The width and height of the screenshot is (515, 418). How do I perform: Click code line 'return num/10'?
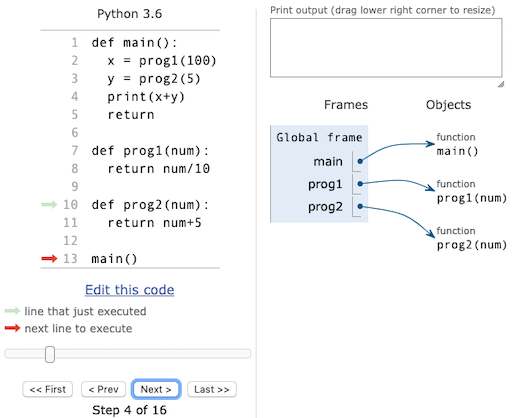point(158,169)
